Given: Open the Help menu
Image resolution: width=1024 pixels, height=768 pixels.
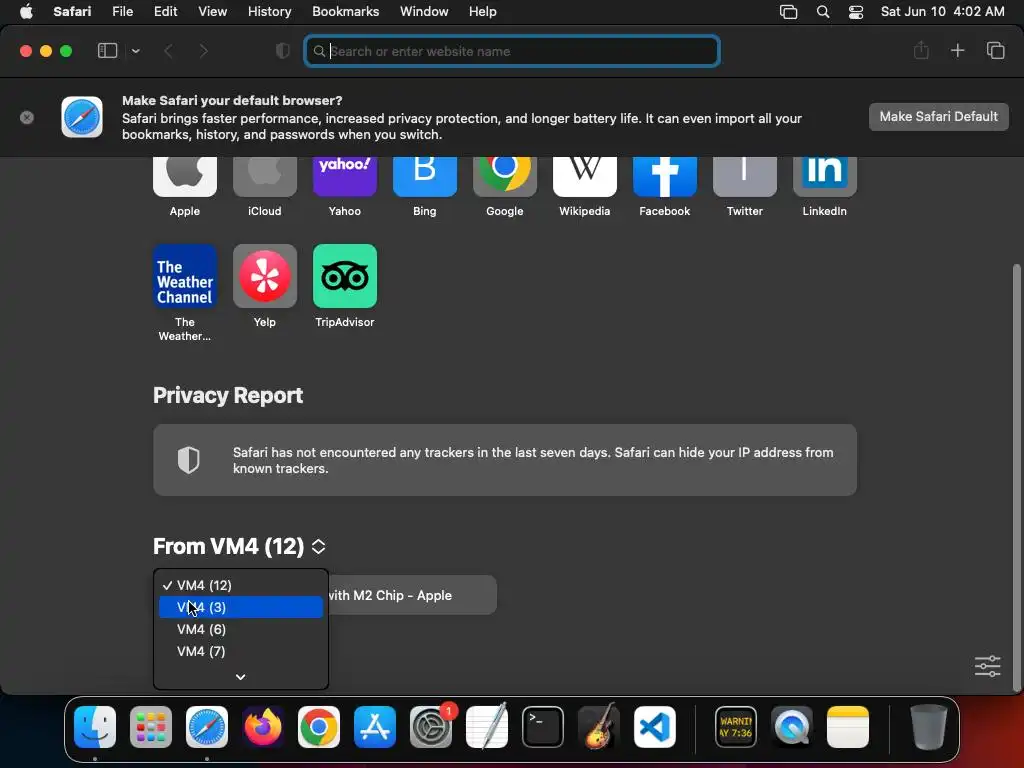Looking at the screenshot, I should (x=483, y=12).
